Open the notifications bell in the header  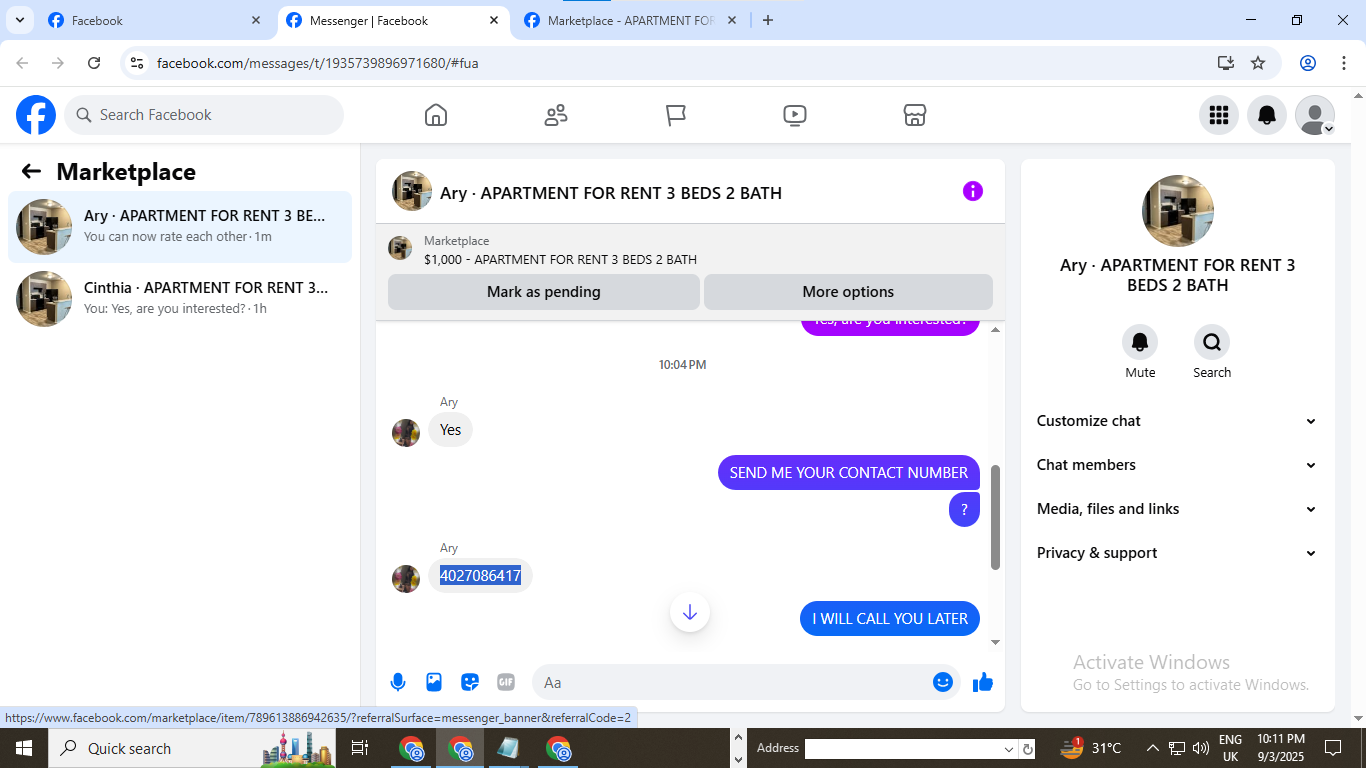tap(1267, 115)
